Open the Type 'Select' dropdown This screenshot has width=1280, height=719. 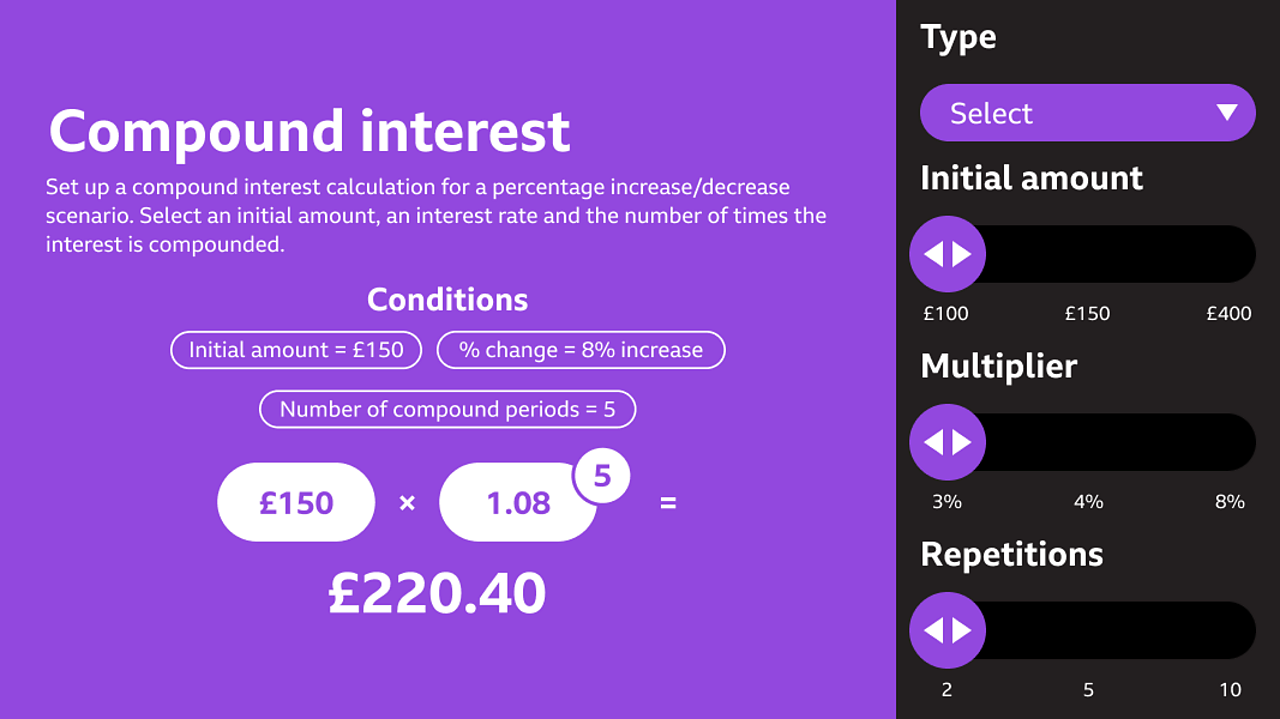click(x=1086, y=113)
